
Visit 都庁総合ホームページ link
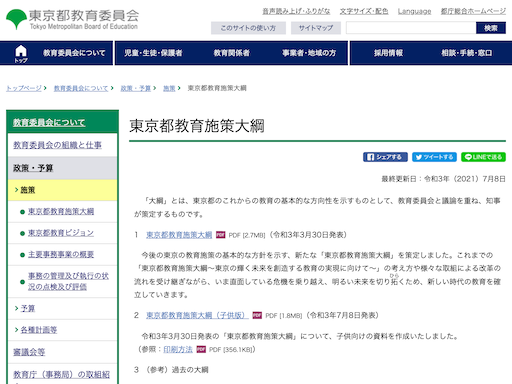[x=473, y=11]
